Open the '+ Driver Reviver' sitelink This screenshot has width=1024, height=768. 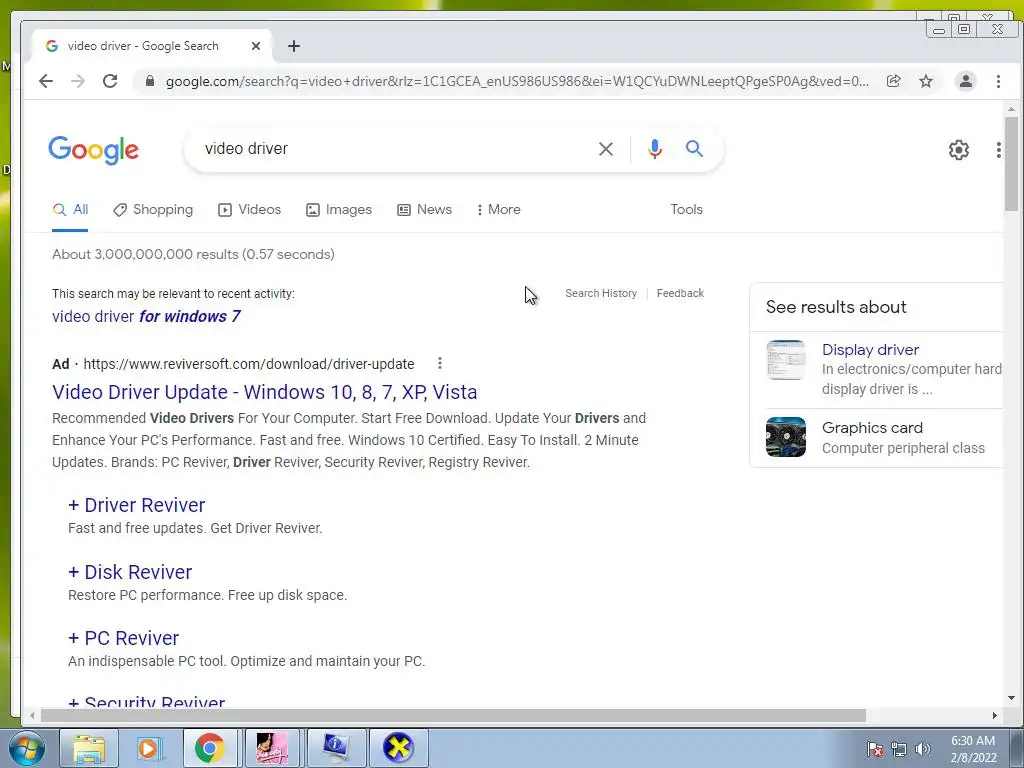pyautogui.click(x=136, y=505)
